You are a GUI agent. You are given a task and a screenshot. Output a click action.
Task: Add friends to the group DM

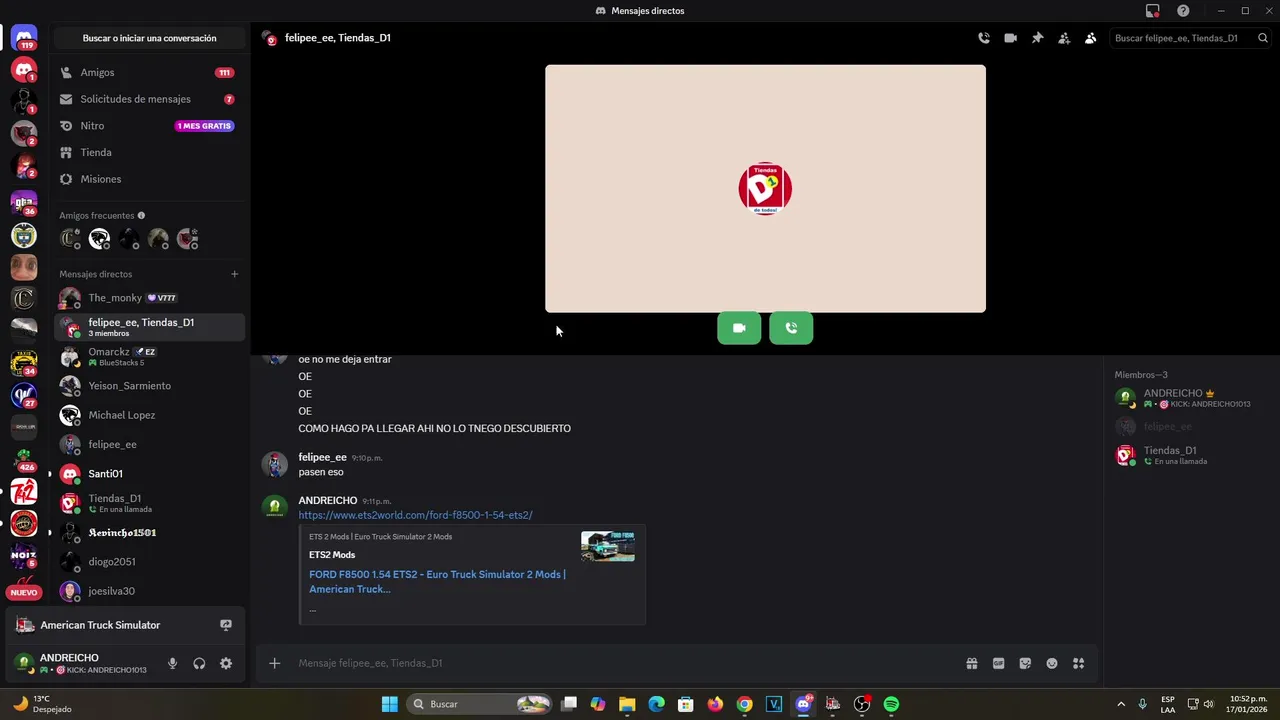(1064, 38)
